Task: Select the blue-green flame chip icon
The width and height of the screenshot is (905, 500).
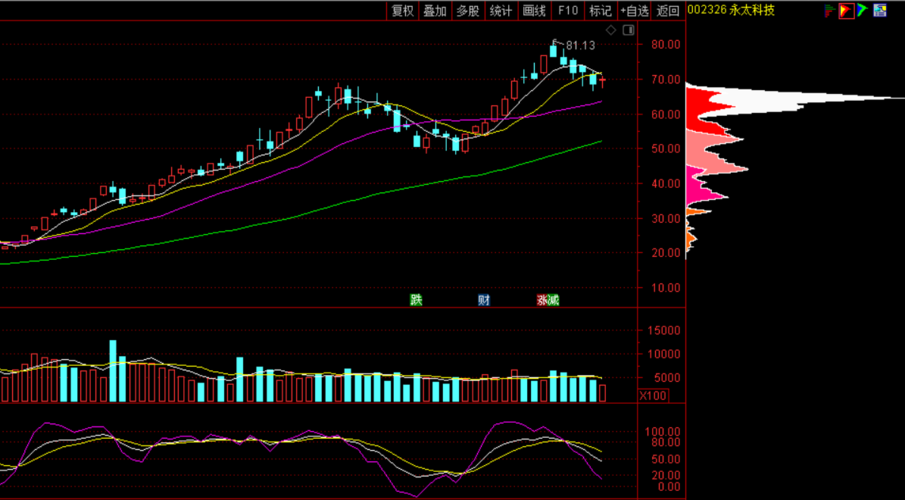Action: pos(862,10)
